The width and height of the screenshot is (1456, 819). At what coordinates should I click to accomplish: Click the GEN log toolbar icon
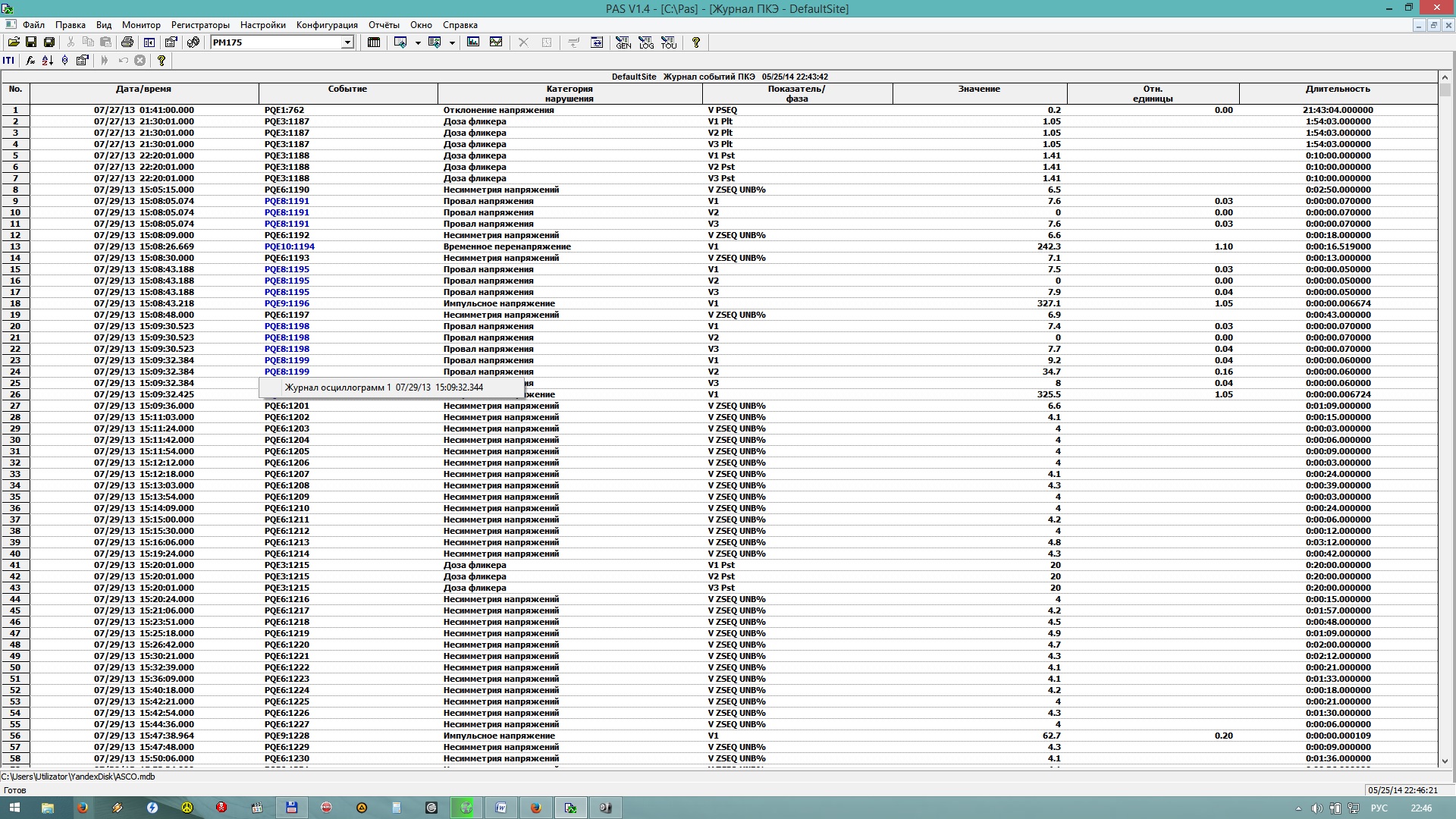tap(623, 42)
